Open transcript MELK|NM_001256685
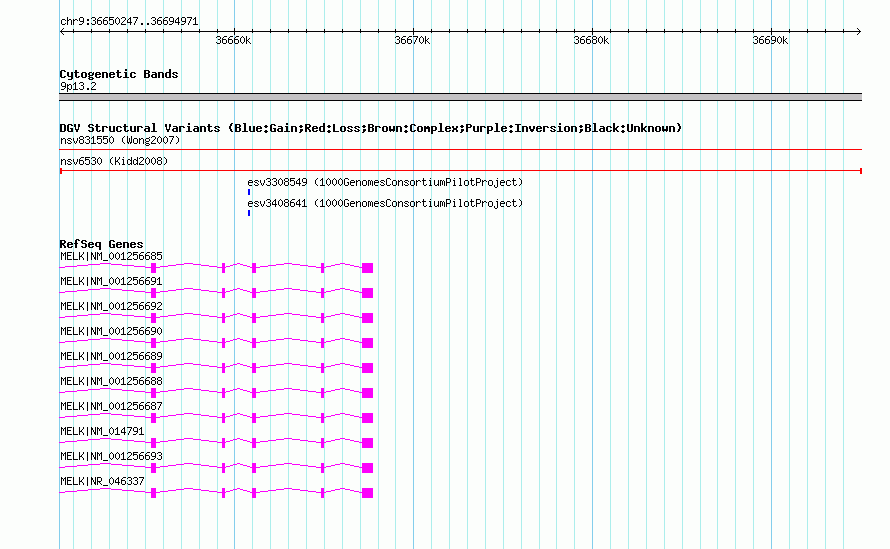Screen dimensions: 890x549 (x=111, y=257)
